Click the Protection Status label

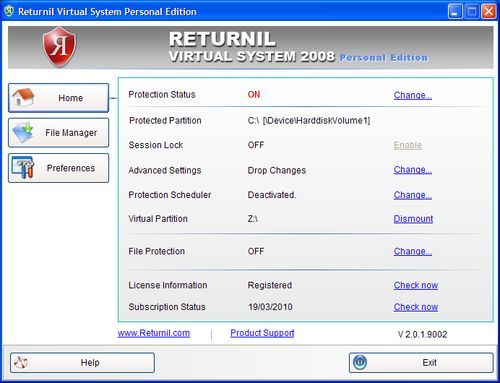(x=162, y=94)
